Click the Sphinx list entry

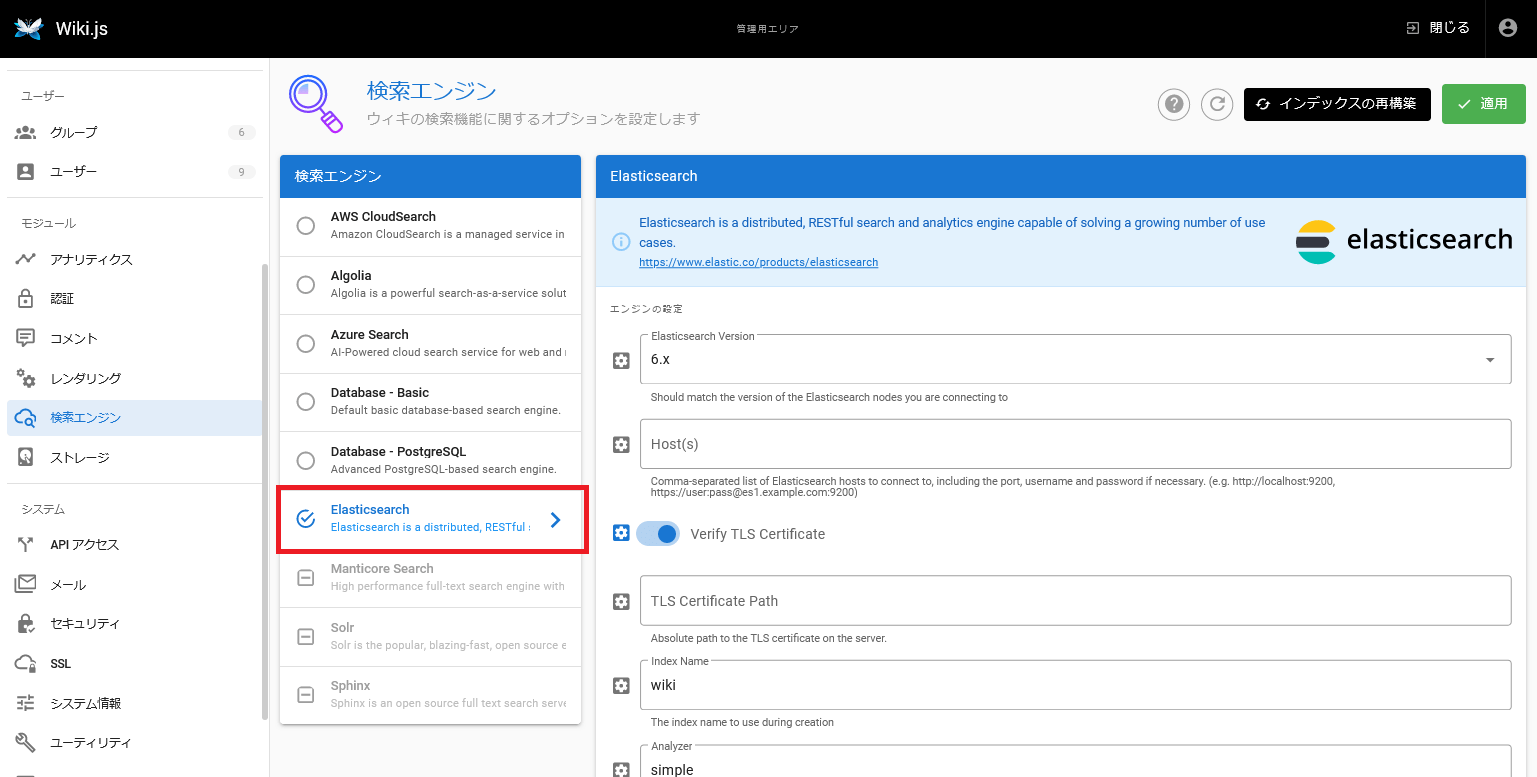tap(431, 695)
